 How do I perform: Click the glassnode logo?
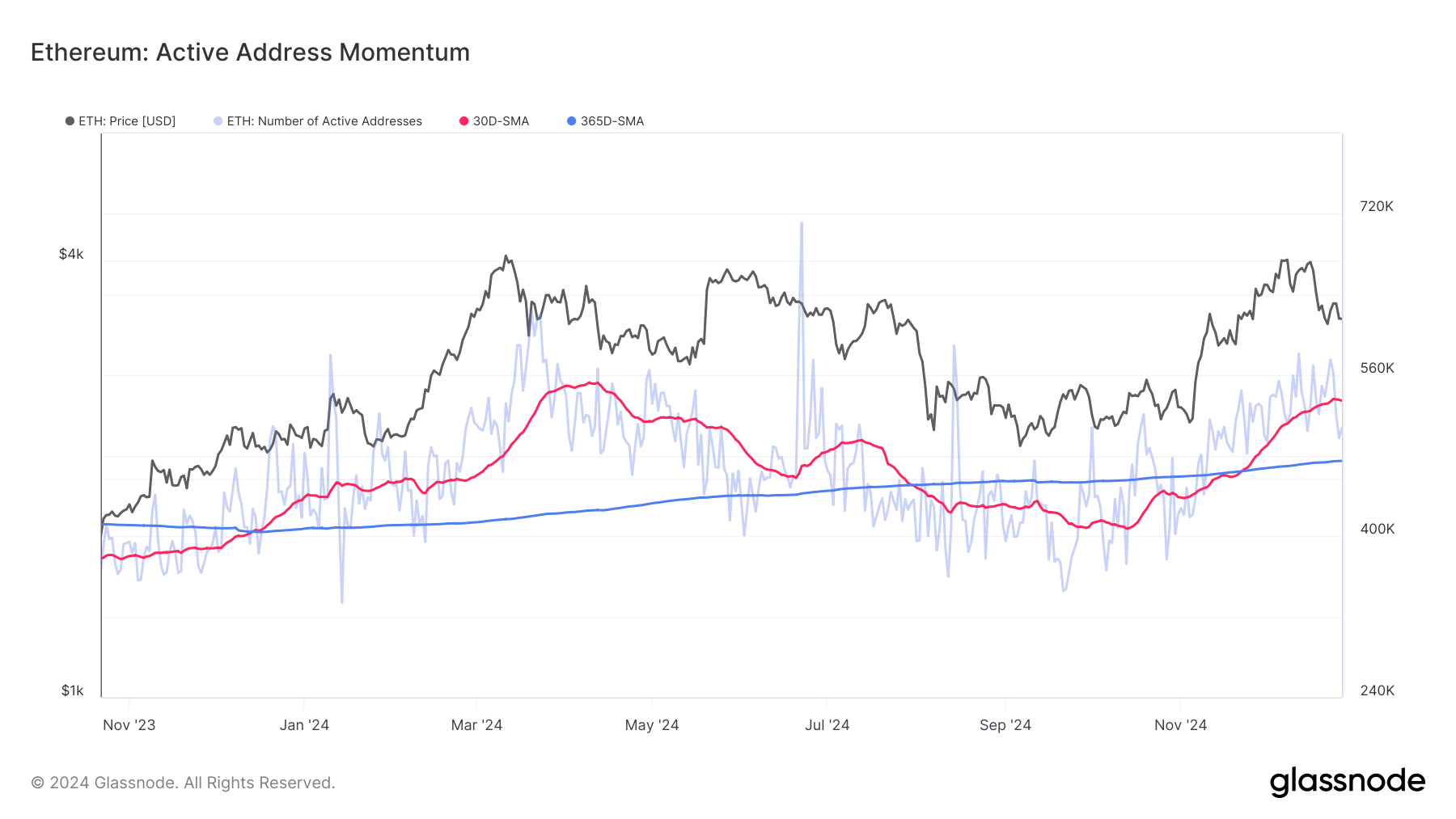click(1348, 781)
